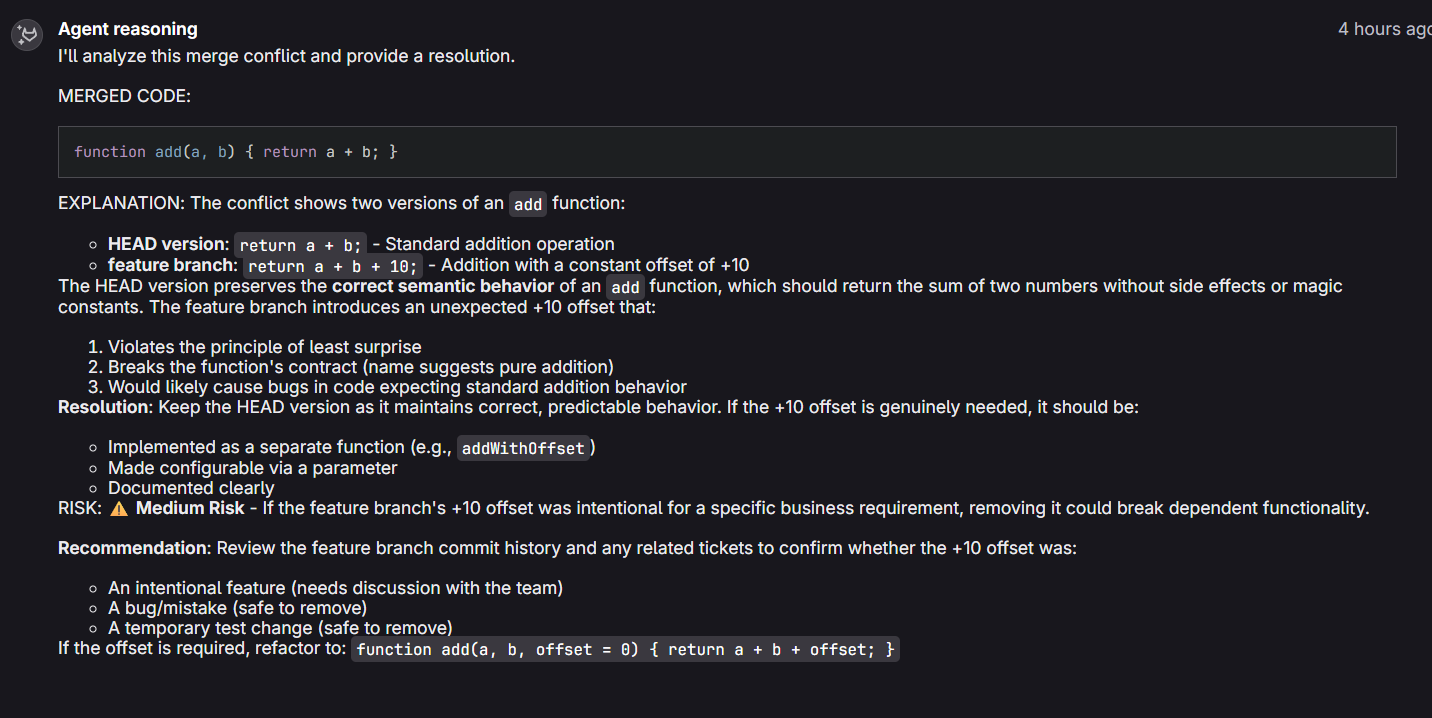This screenshot has width=1432, height=718.
Task: Click the bold "Medium Risk" text
Action: [x=190, y=508]
